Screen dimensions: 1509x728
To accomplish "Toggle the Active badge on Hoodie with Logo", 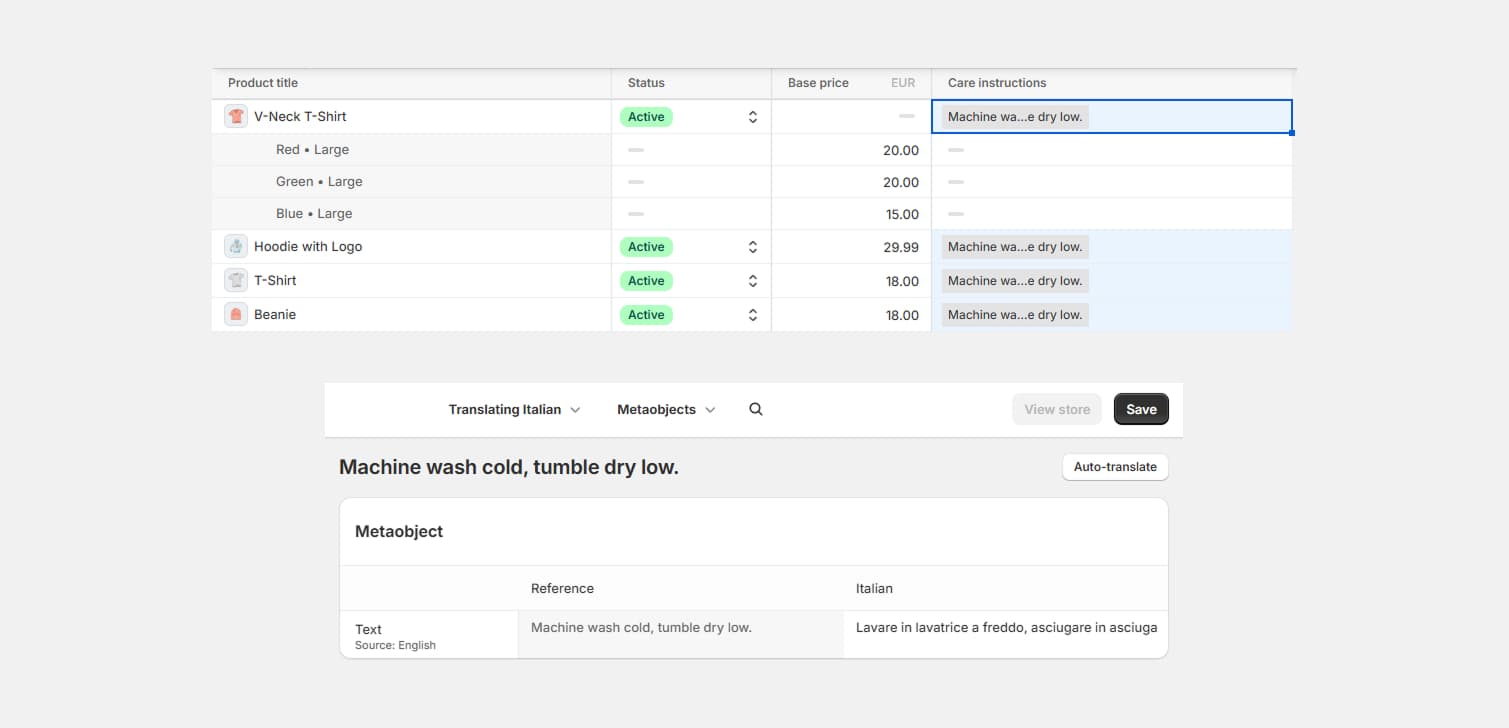I will coord(645,246).
